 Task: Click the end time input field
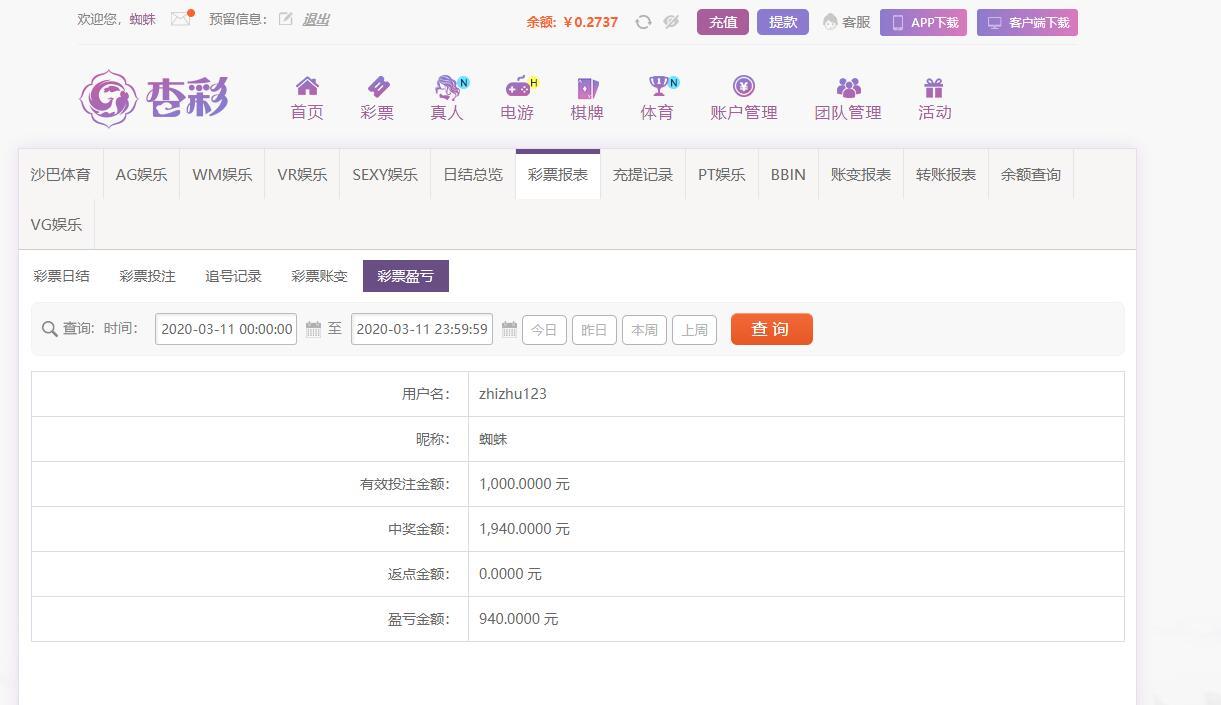422,329
